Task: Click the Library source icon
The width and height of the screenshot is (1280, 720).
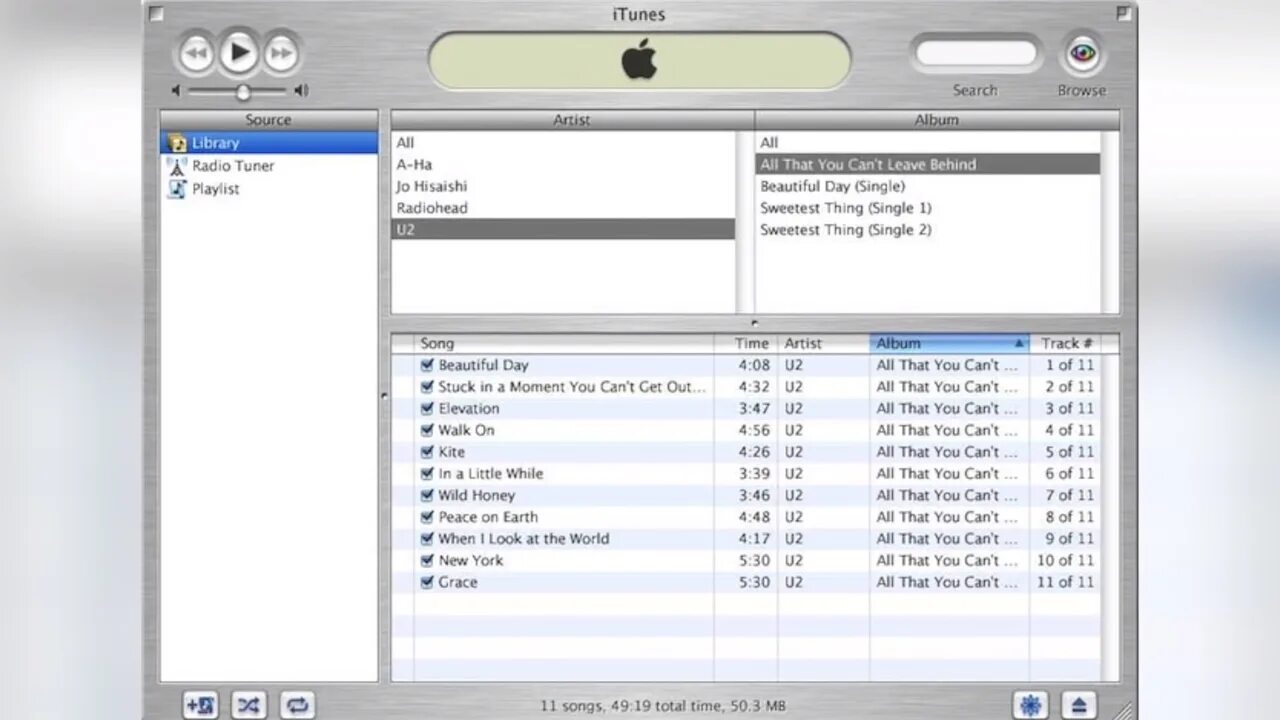Action: click(x=177, y=143)
